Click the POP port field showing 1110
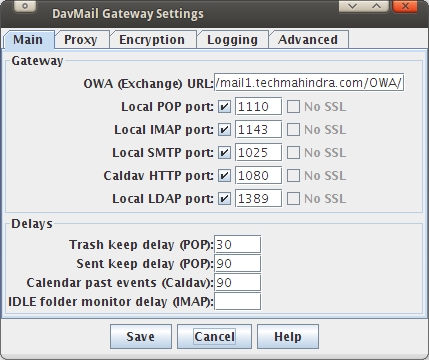The image size is (429, 360). point(259,107)
